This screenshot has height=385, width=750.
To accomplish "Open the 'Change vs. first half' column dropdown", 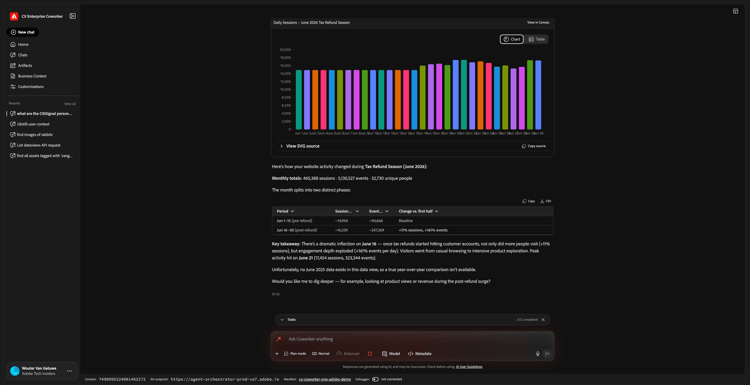I will click(x=436, y=211).
